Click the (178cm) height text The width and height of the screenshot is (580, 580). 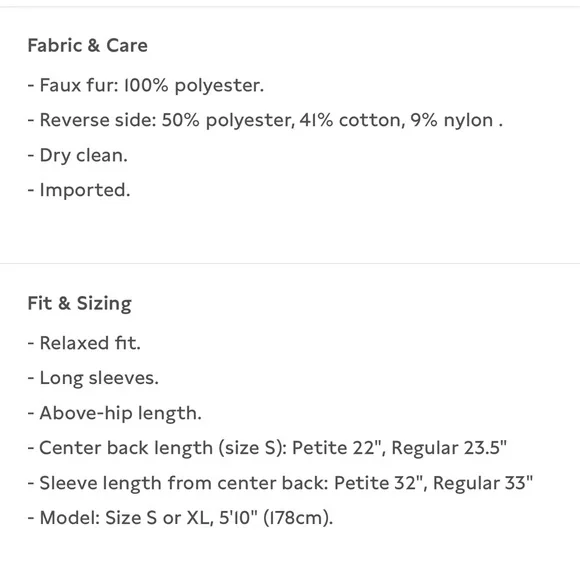click(x=298, y=517)
